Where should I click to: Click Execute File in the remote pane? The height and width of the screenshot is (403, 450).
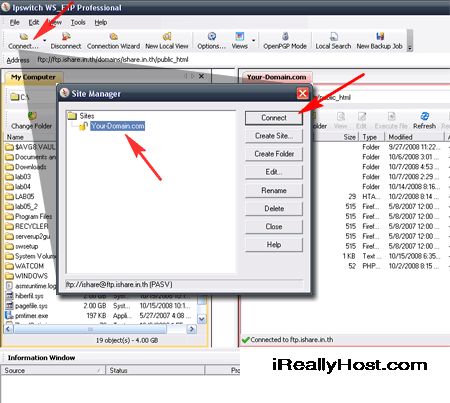tap(391, 121)
